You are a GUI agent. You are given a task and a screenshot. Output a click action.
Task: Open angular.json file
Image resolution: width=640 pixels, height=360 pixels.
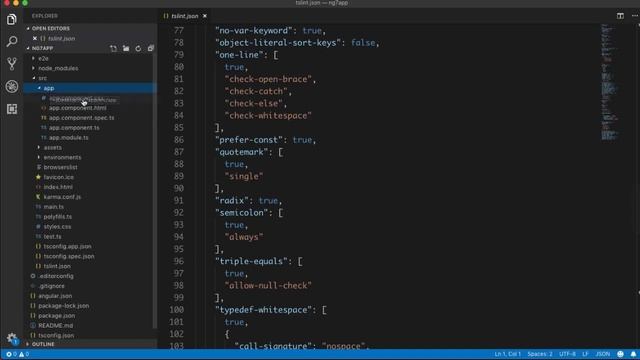pos(55,296)
